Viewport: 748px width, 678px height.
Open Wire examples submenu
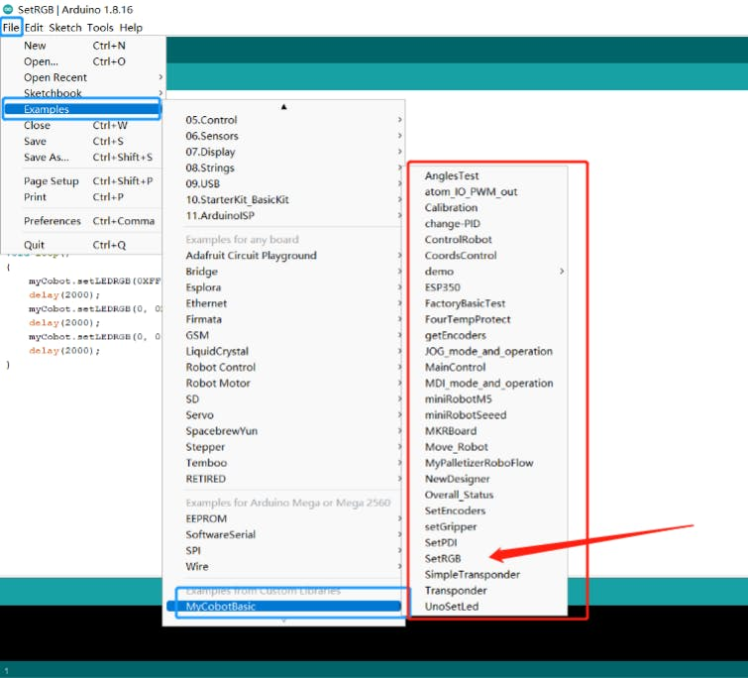pyautogui.click(x=284, y=566)
